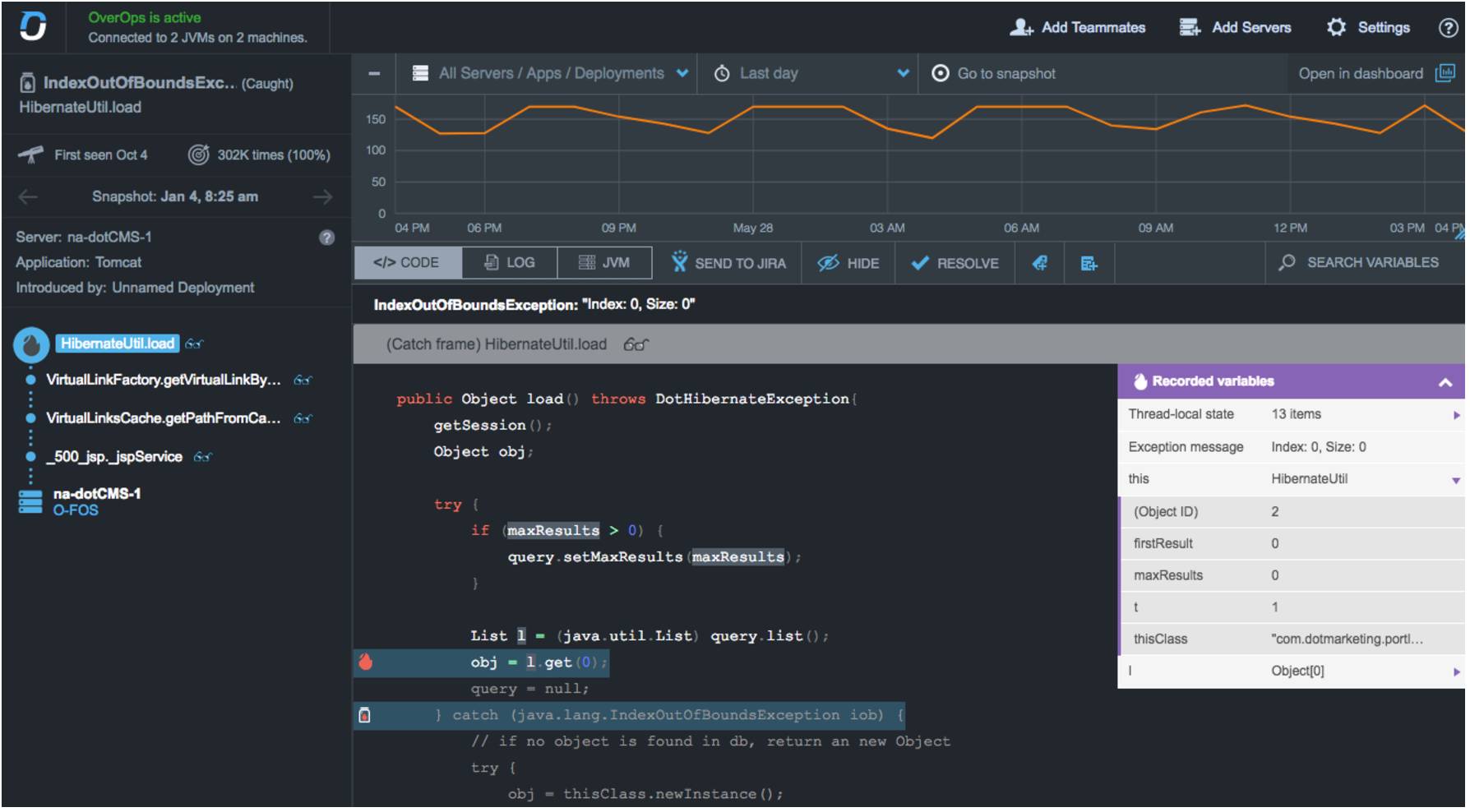Click the Open in dashboard chart icon

click(x=1445, y=73)
